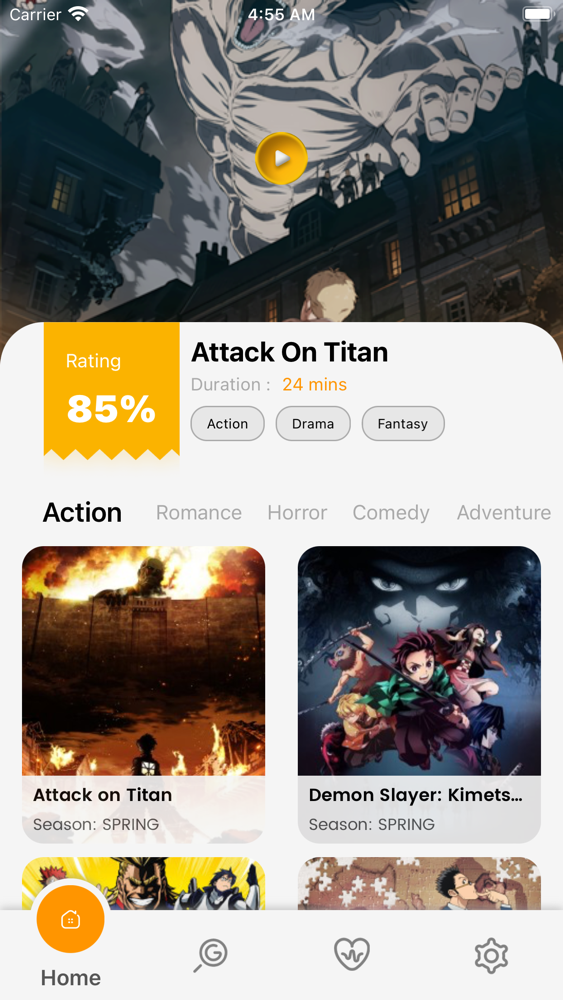Screen dimensions: 563x1000
Task: Play the Attack On Titan trailer
Action: point(281,158)
